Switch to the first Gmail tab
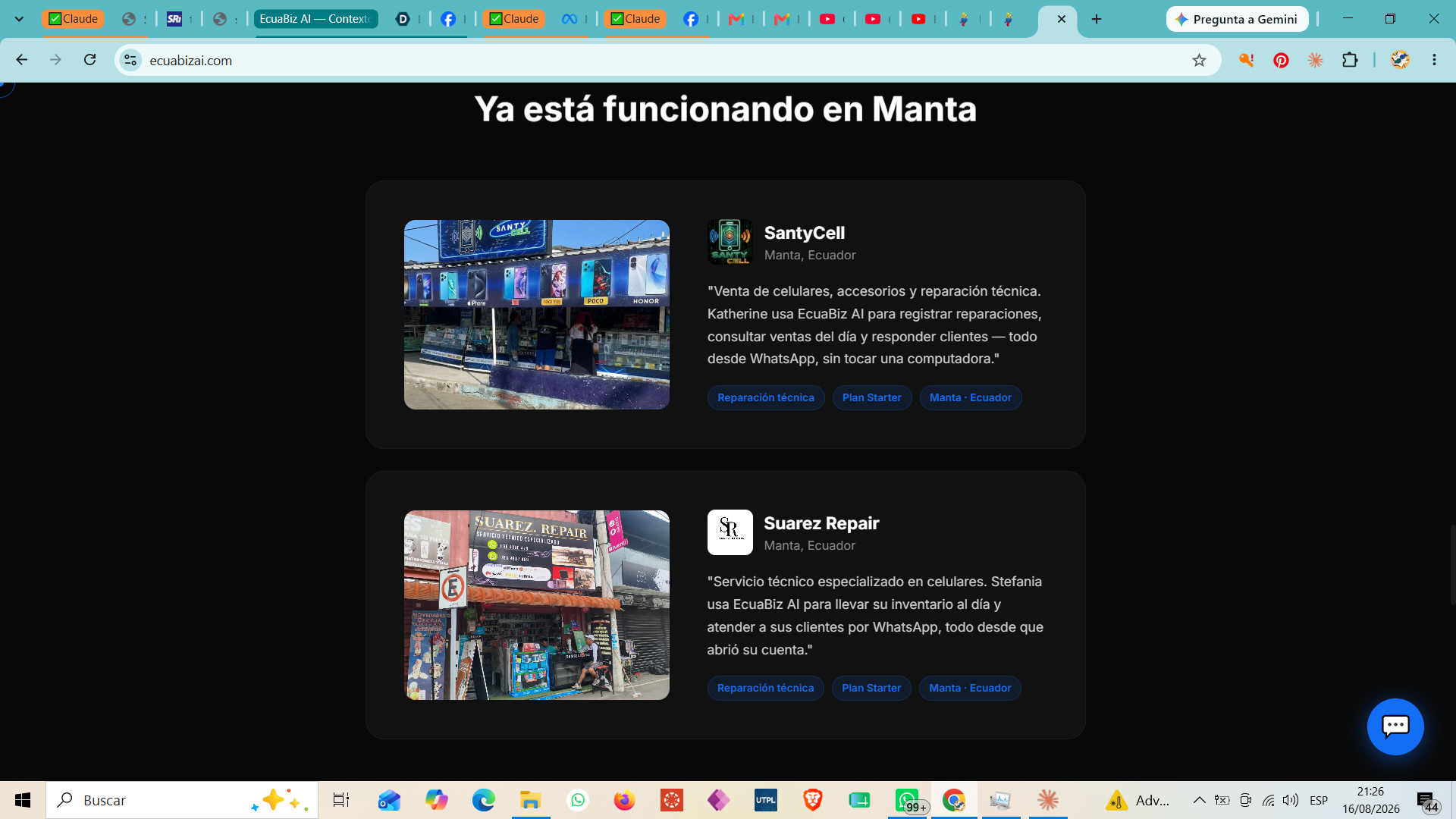This screenshot has height=819, width=1456. tap(736, 19)
